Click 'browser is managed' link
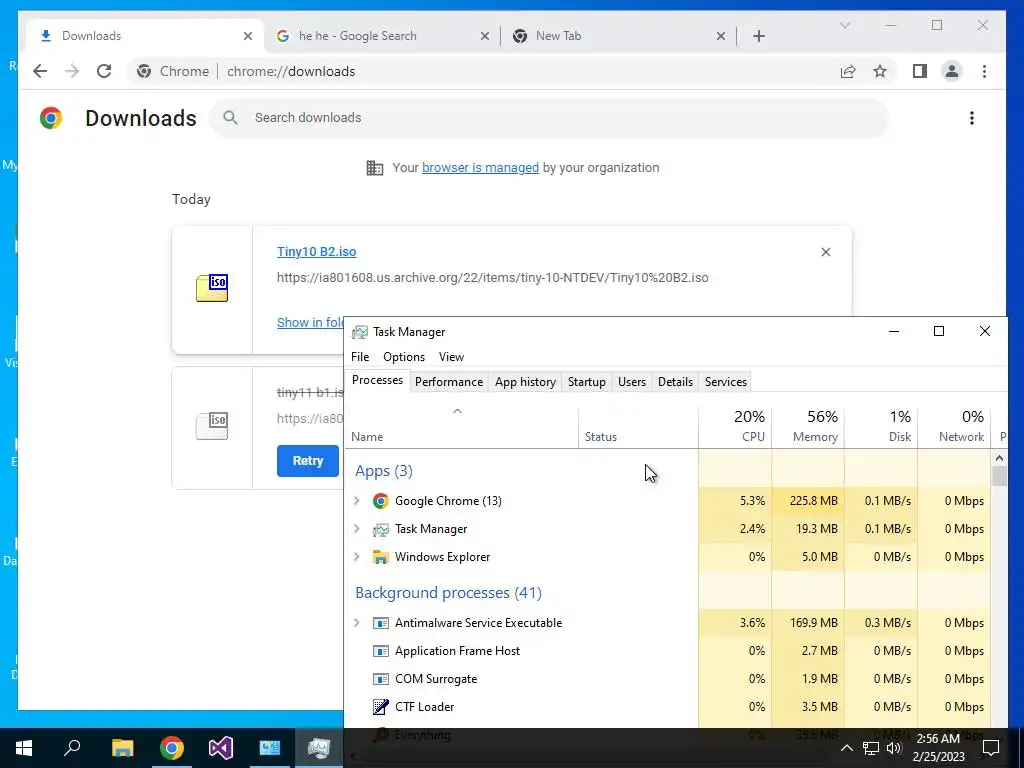Viewport: 1024px width, 768px height. coord(480,168)
